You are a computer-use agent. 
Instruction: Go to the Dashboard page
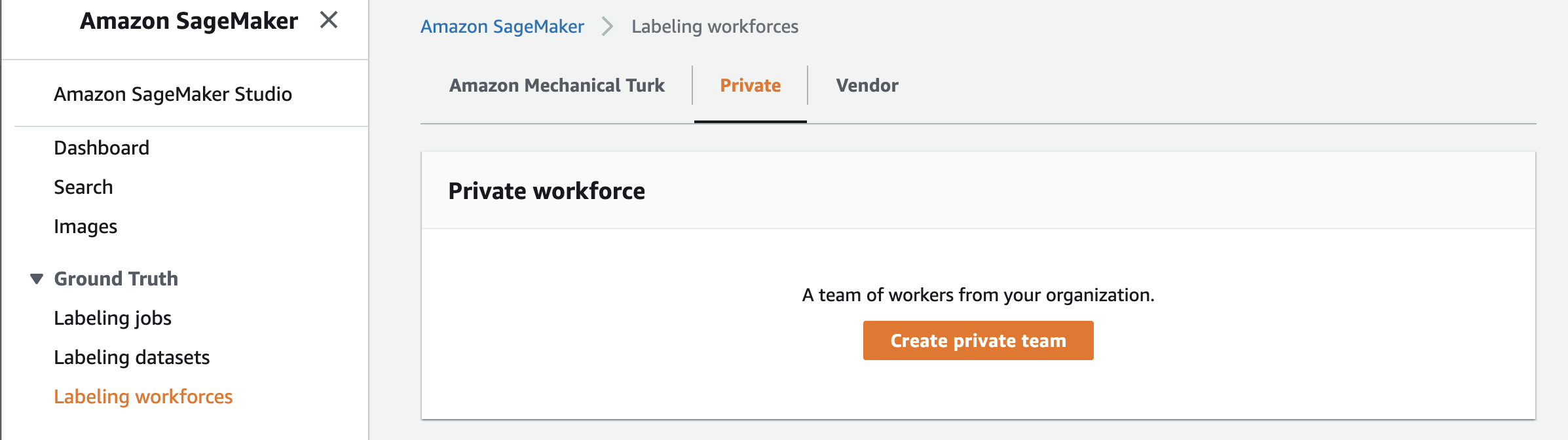click(102, 148)
